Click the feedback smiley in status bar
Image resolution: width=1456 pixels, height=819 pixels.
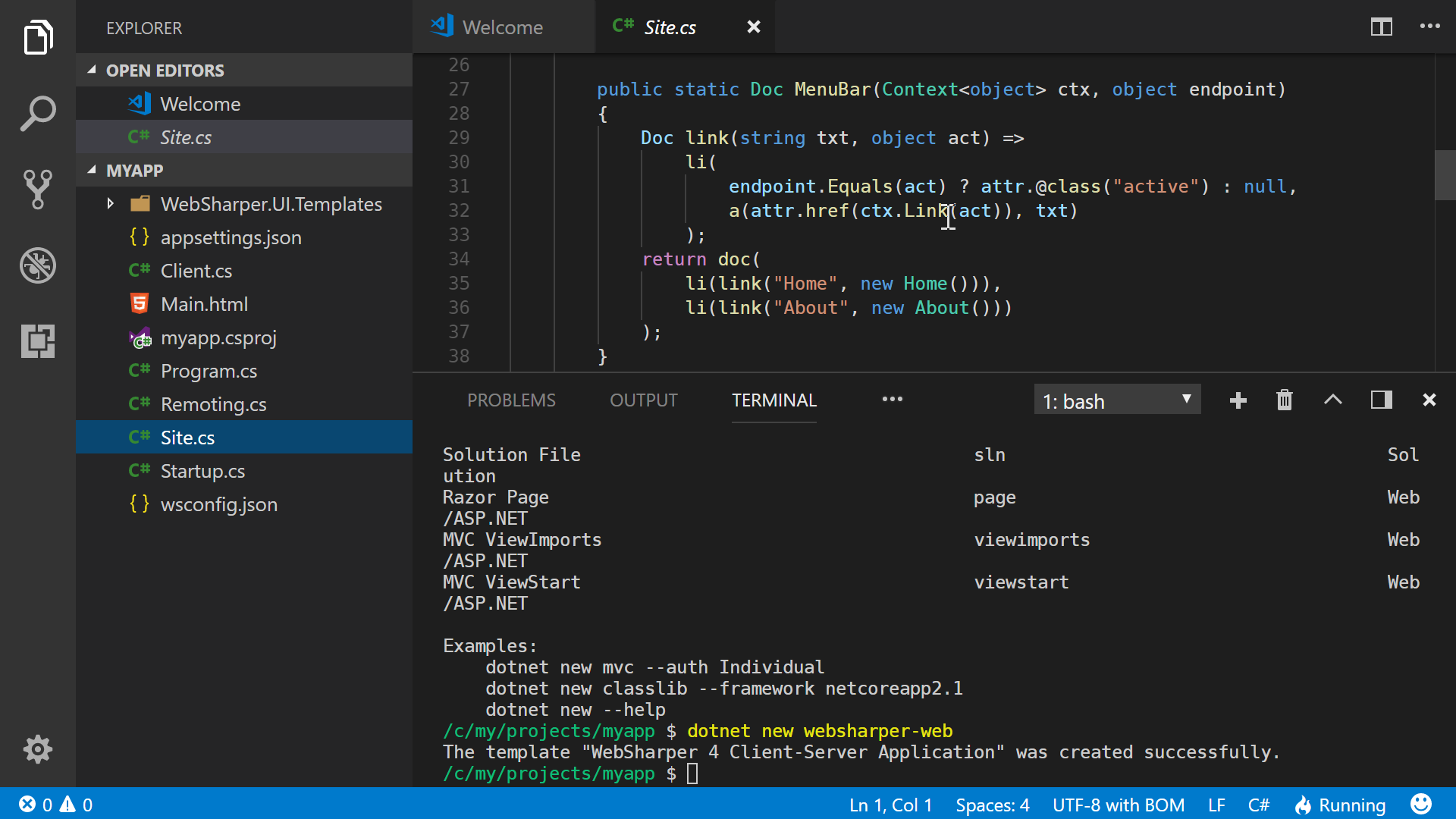[1420, 805]
